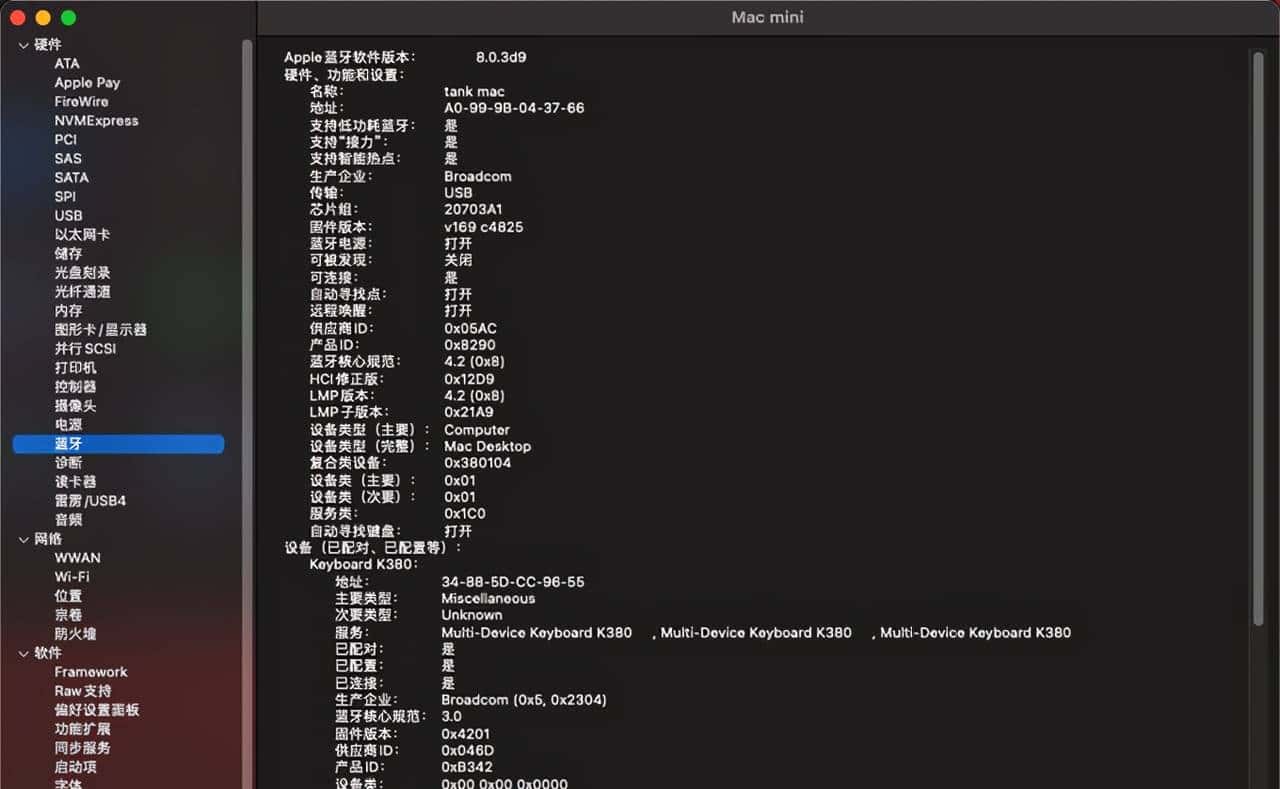The height and width of the screenshot is (789, 1280).
Task: Open the 启动项 startup items list
Action: (x=74, y=766)
